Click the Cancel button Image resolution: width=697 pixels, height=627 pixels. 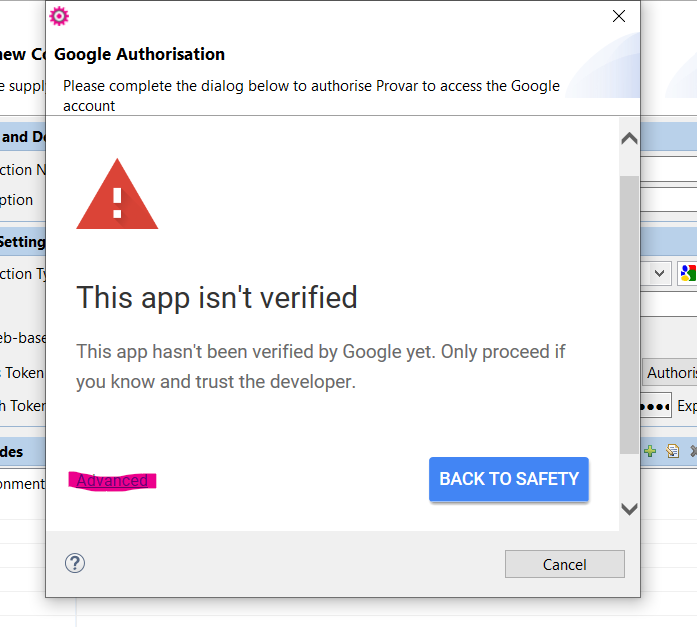pyautogui.click(x=564, y=564)
